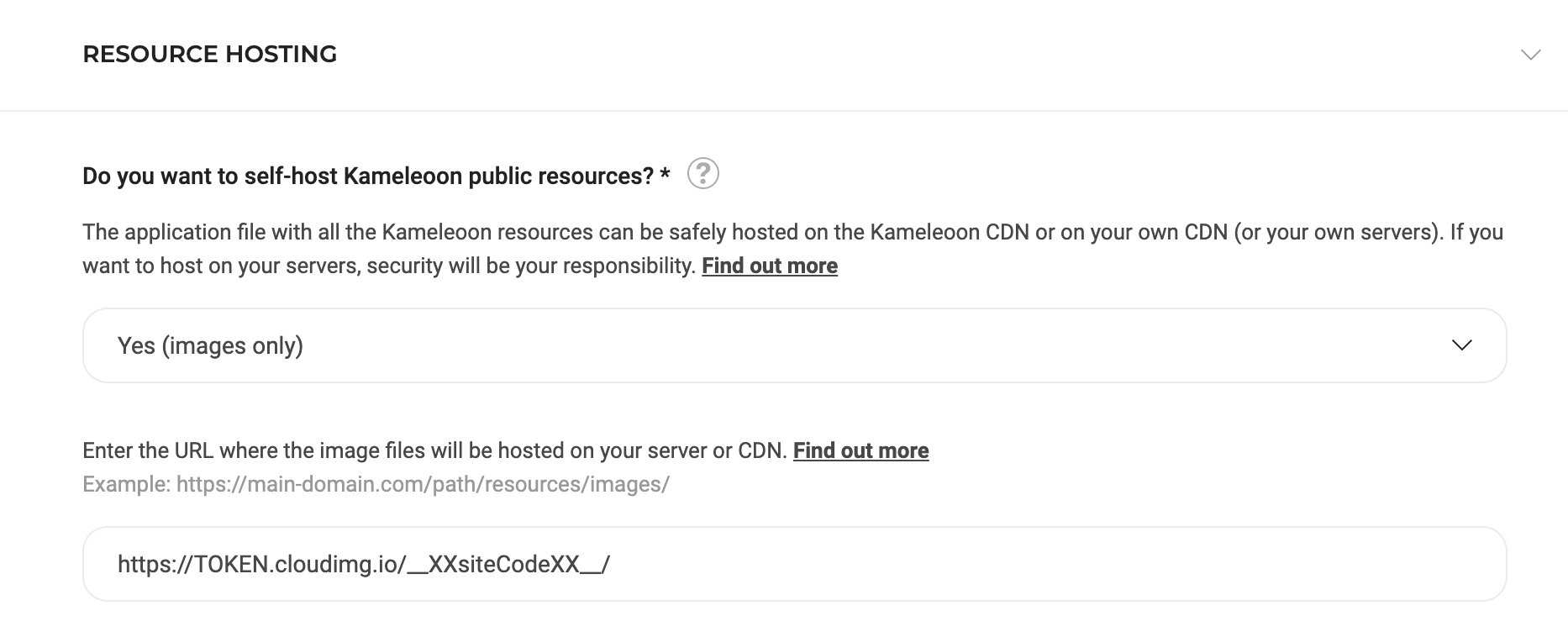The height and width of the screenshot is (637, 1568).
Task: Place cursor on "TOKEN" in URL field
Action: (x=231, y=565)
